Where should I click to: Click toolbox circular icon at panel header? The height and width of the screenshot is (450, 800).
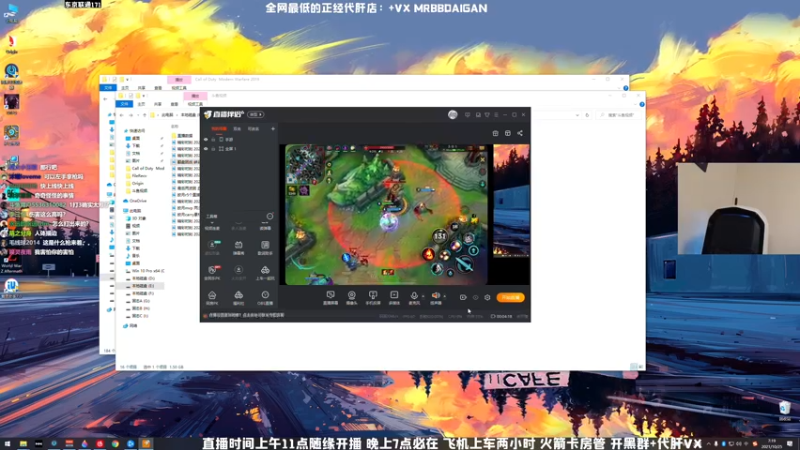270,216
